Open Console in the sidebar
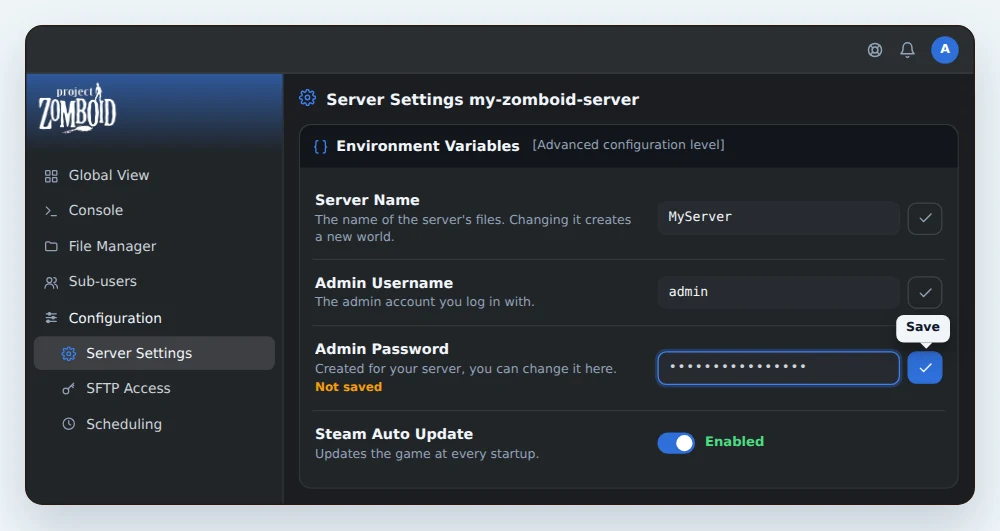 154,210
